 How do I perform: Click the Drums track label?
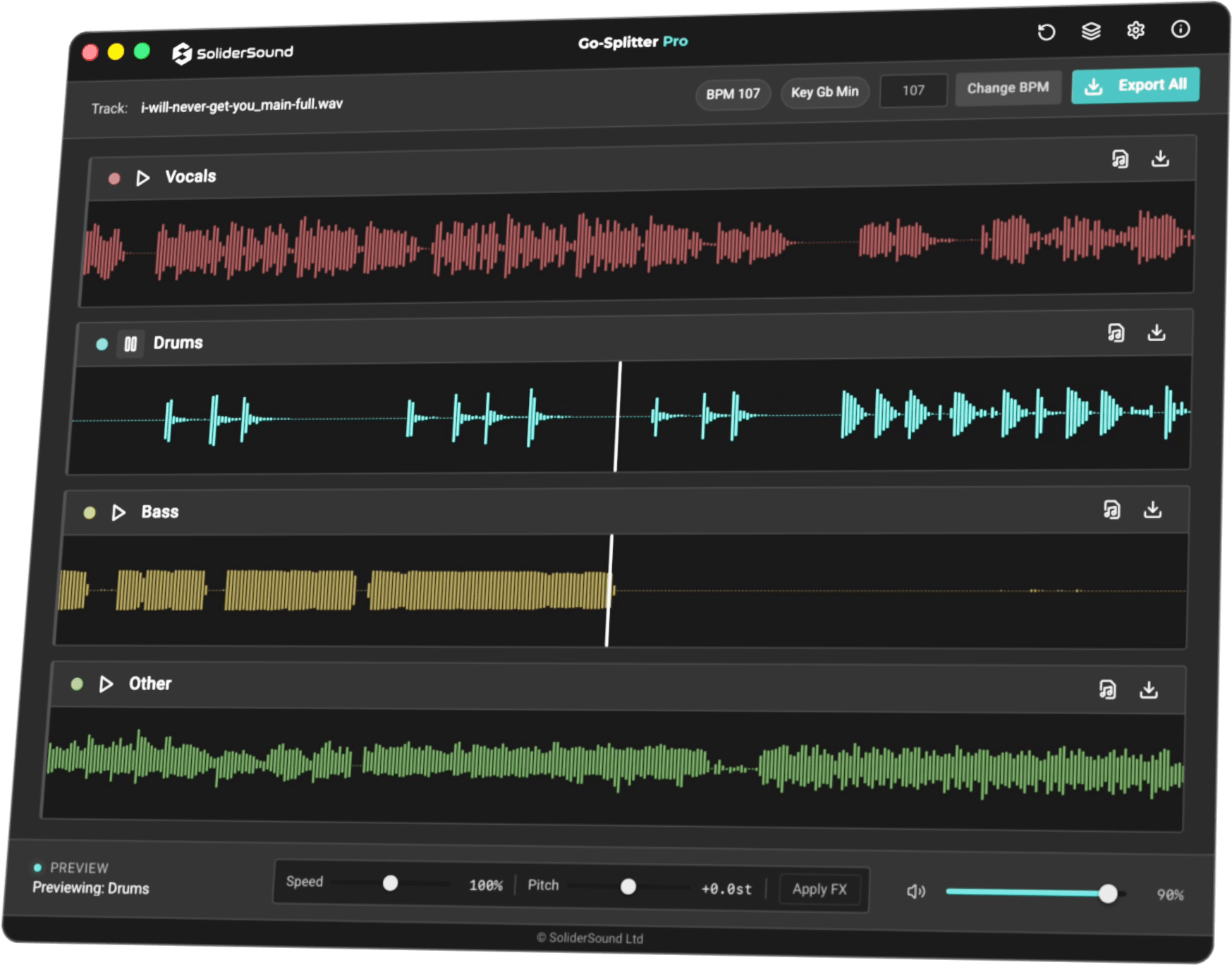178,343
